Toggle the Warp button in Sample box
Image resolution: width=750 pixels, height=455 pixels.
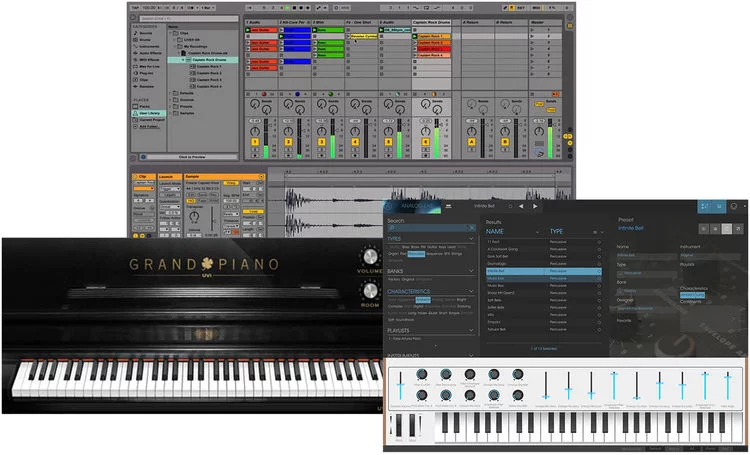(x=231, y=183)
